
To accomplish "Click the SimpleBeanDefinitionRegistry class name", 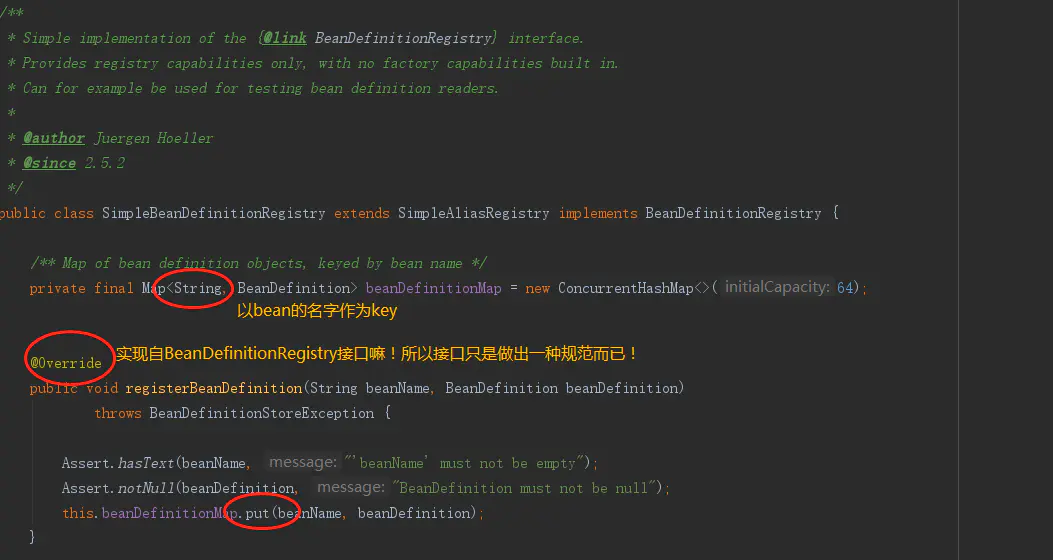I will tap(214, 214).
